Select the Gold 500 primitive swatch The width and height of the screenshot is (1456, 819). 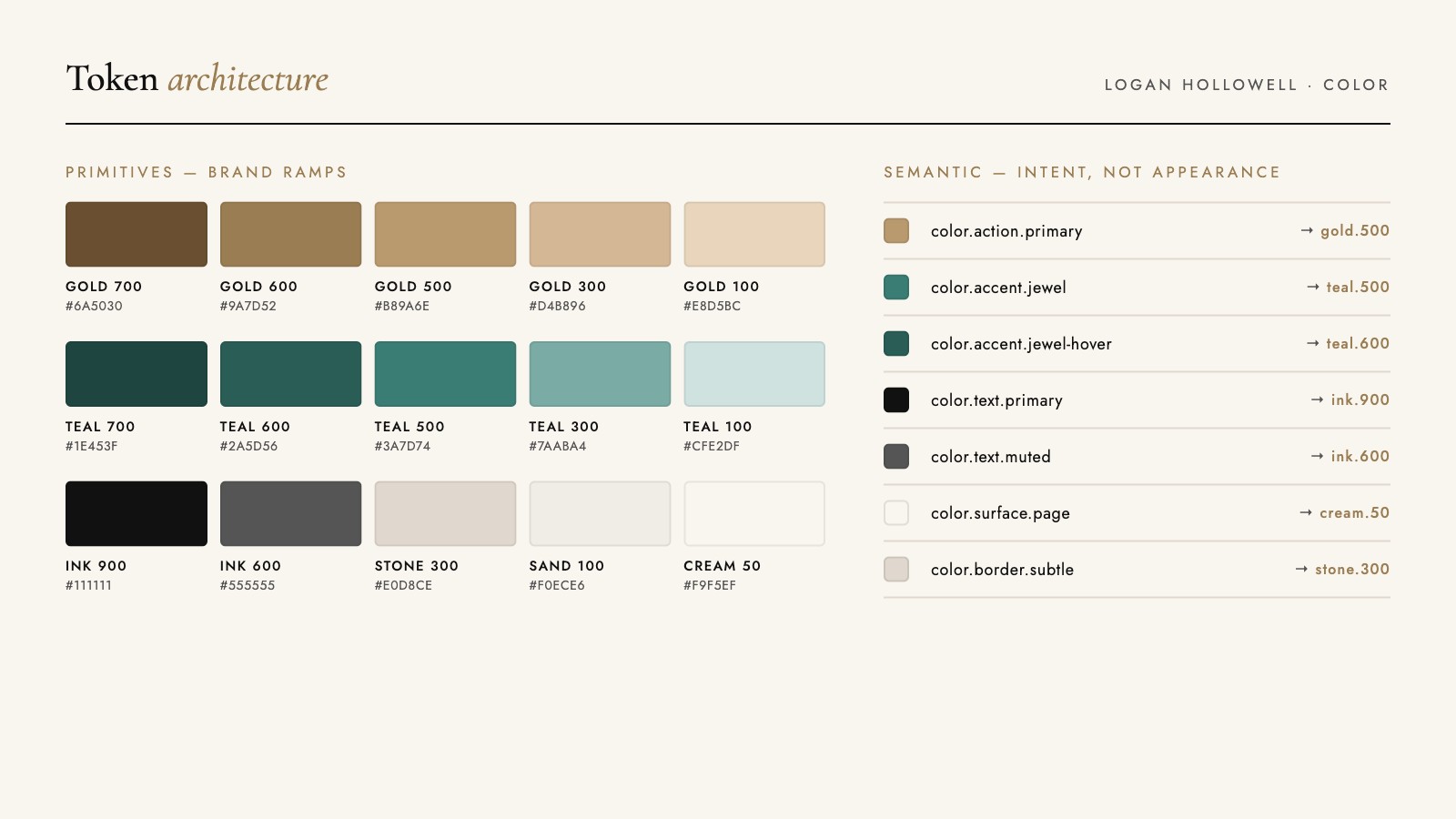tap(446, 235)
